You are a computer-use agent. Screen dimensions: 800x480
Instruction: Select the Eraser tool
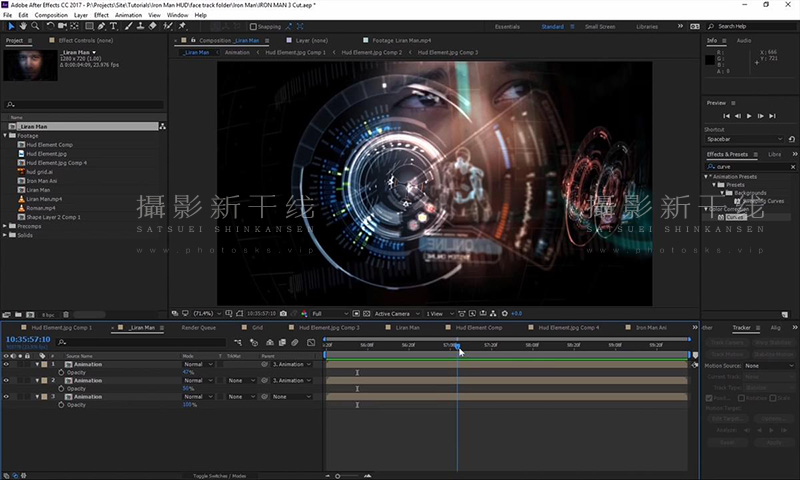152,26
